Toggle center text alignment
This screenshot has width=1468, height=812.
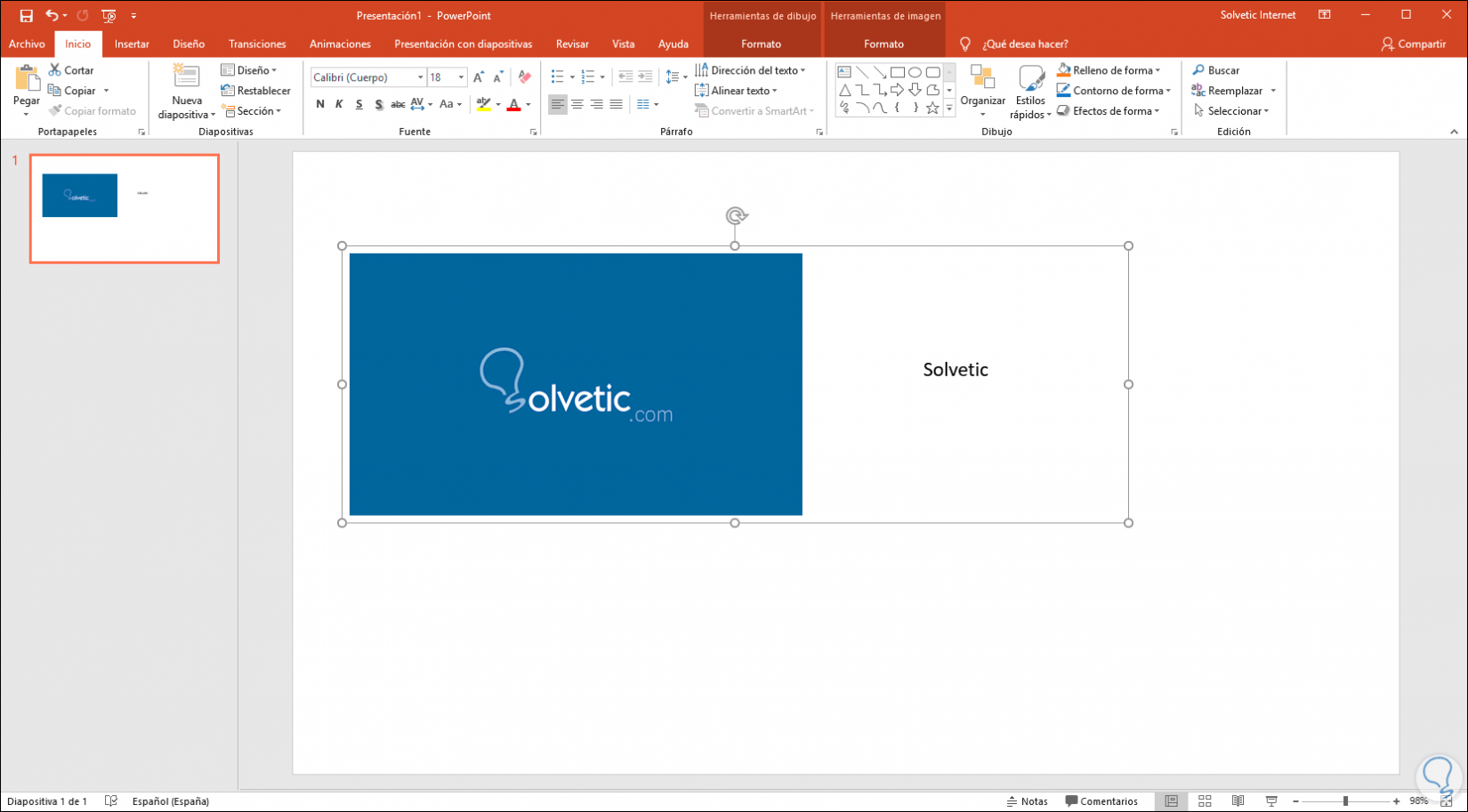coord(577,104)
